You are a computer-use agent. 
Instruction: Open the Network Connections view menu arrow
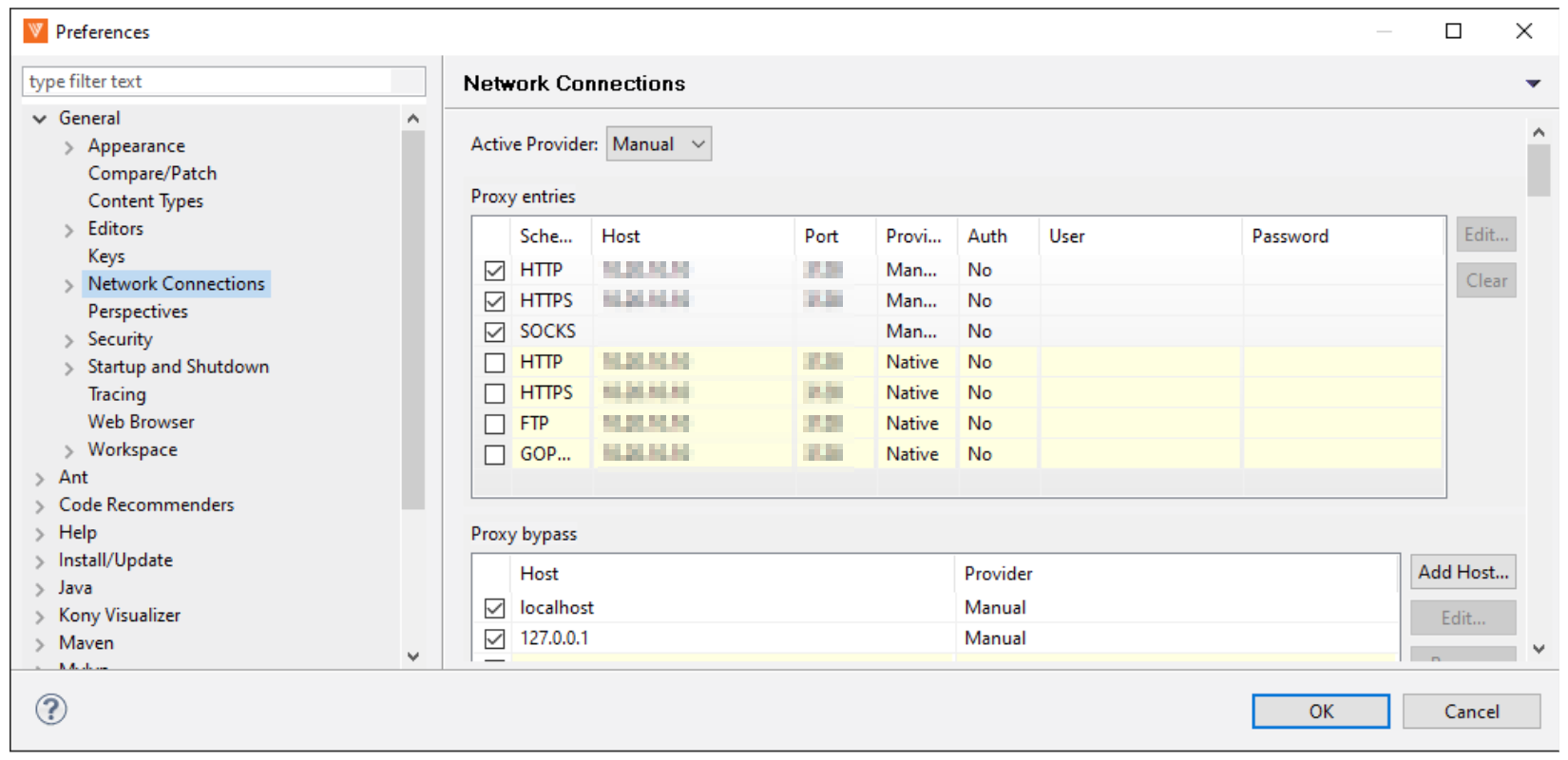coord(1532,84)
